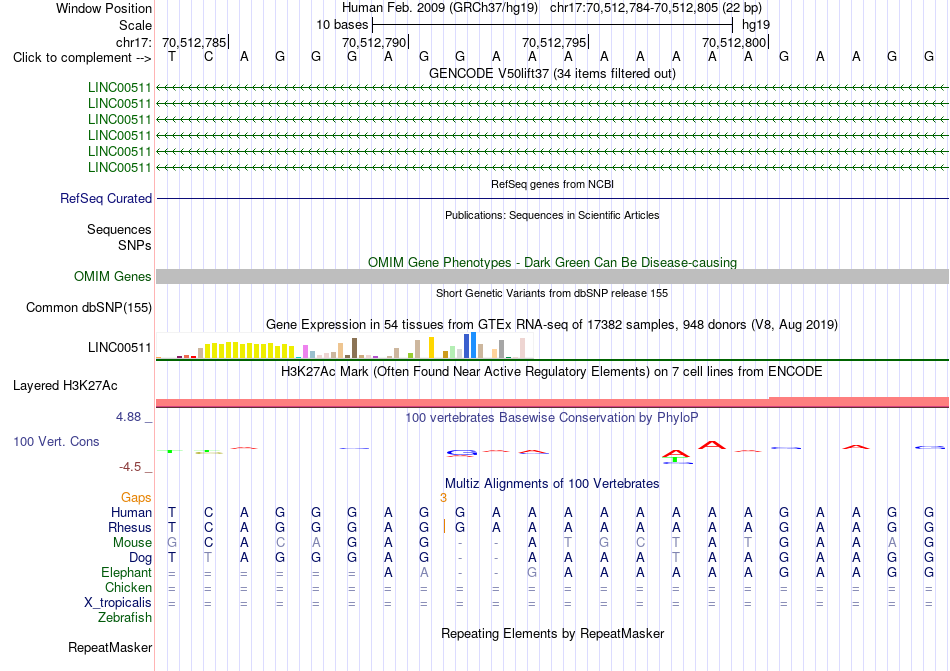Click the pink H3K27Ac signal band
Viewport: 950px width, 671px height.
point(552,403)
